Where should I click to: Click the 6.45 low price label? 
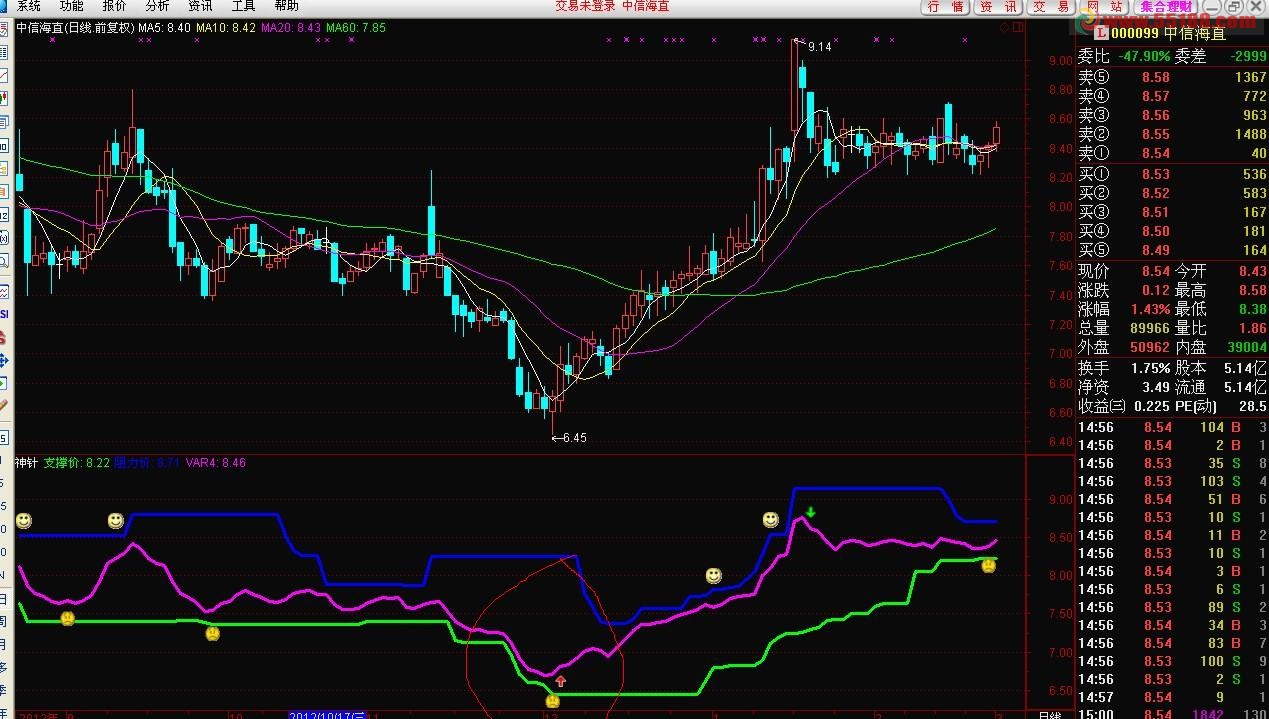tap(575, 437)
